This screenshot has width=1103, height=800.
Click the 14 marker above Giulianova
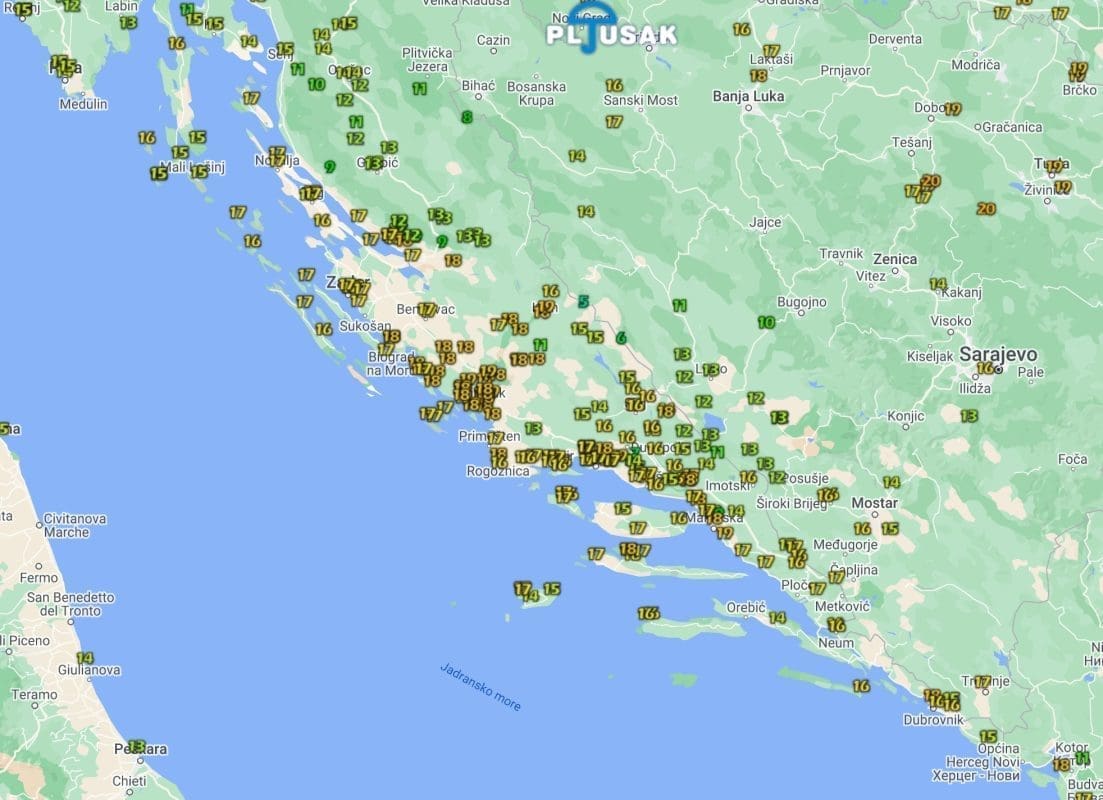click(x=85, y=658)
